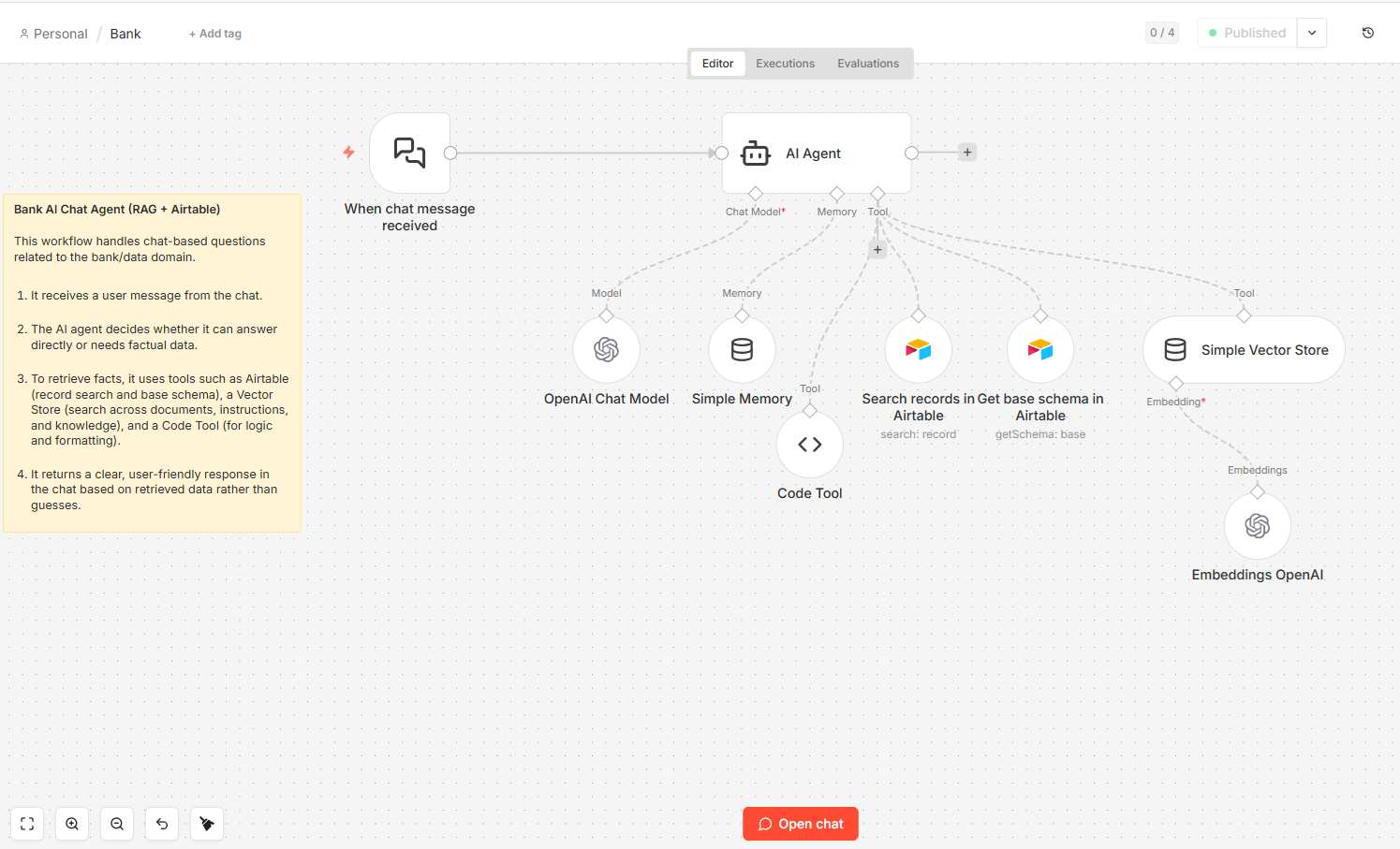Screen dimensions: 1400x849
Task: Select the Simple Memory database node
Action: [x=742, y=350]
